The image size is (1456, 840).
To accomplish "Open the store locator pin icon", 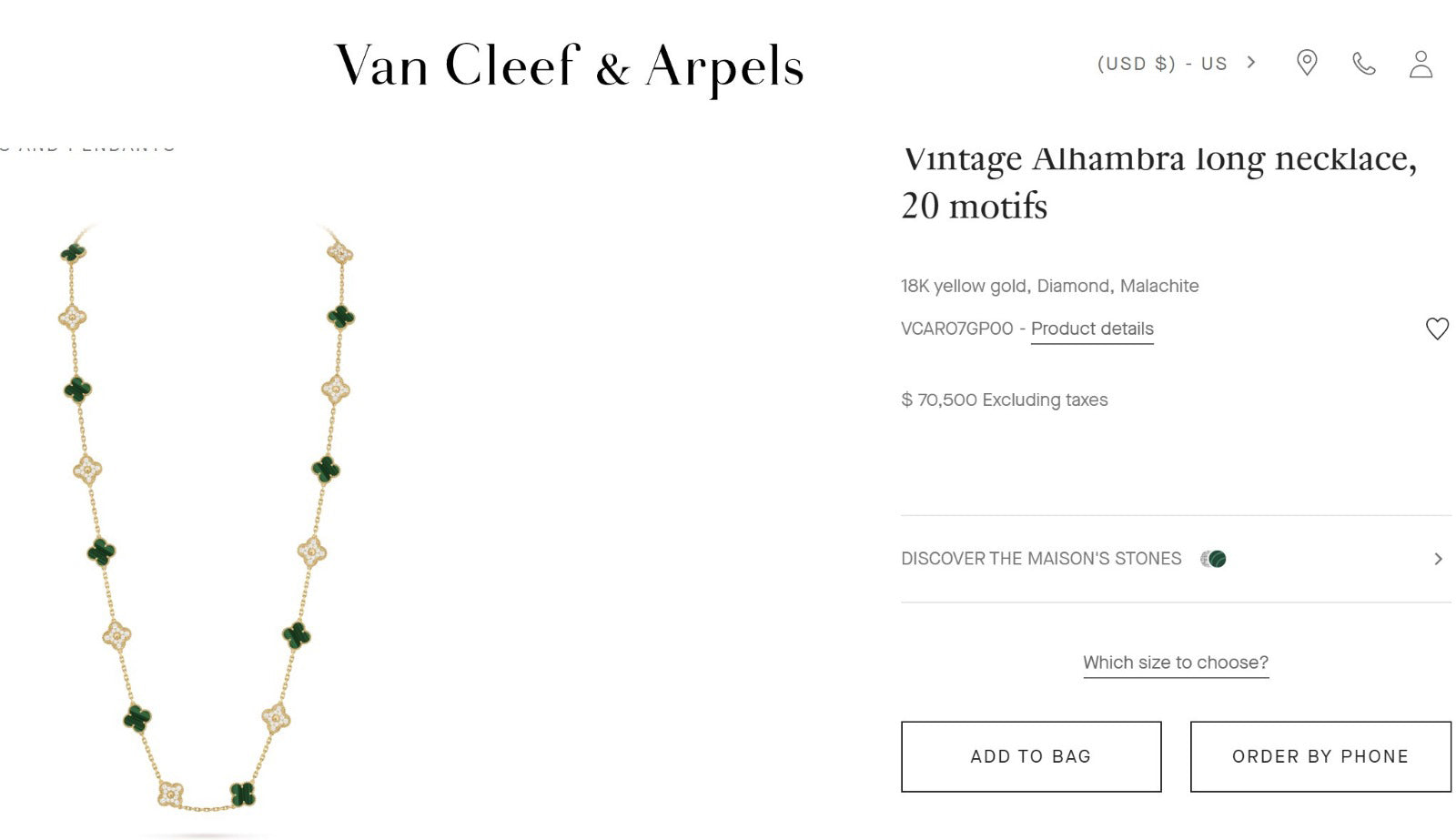I will coord(1307,63).
